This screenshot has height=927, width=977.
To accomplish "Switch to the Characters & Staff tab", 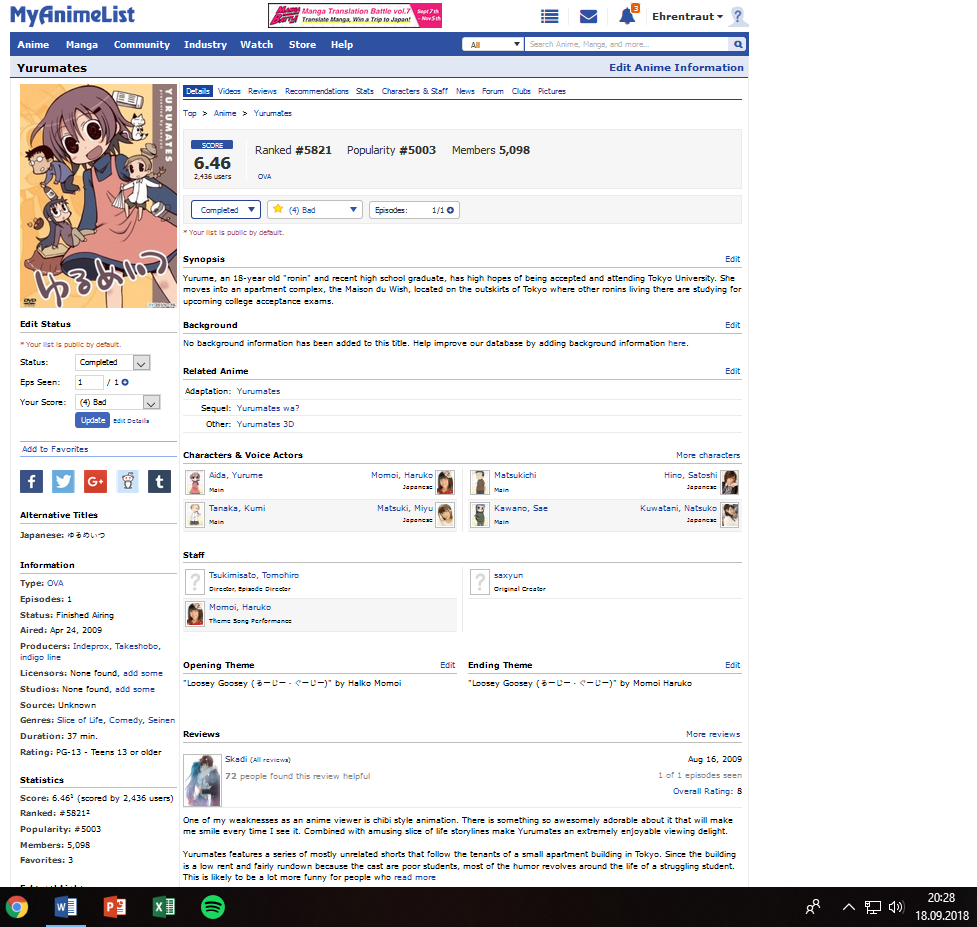I will pos(414,91).
